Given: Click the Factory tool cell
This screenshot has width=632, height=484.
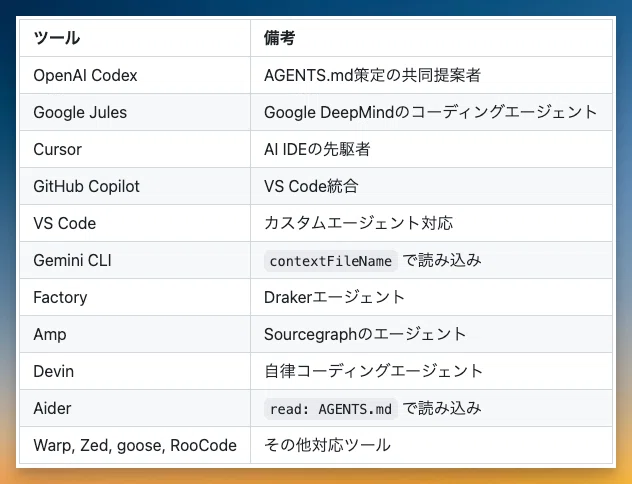Looking at the screenshot, I should (x=135, y=297).
